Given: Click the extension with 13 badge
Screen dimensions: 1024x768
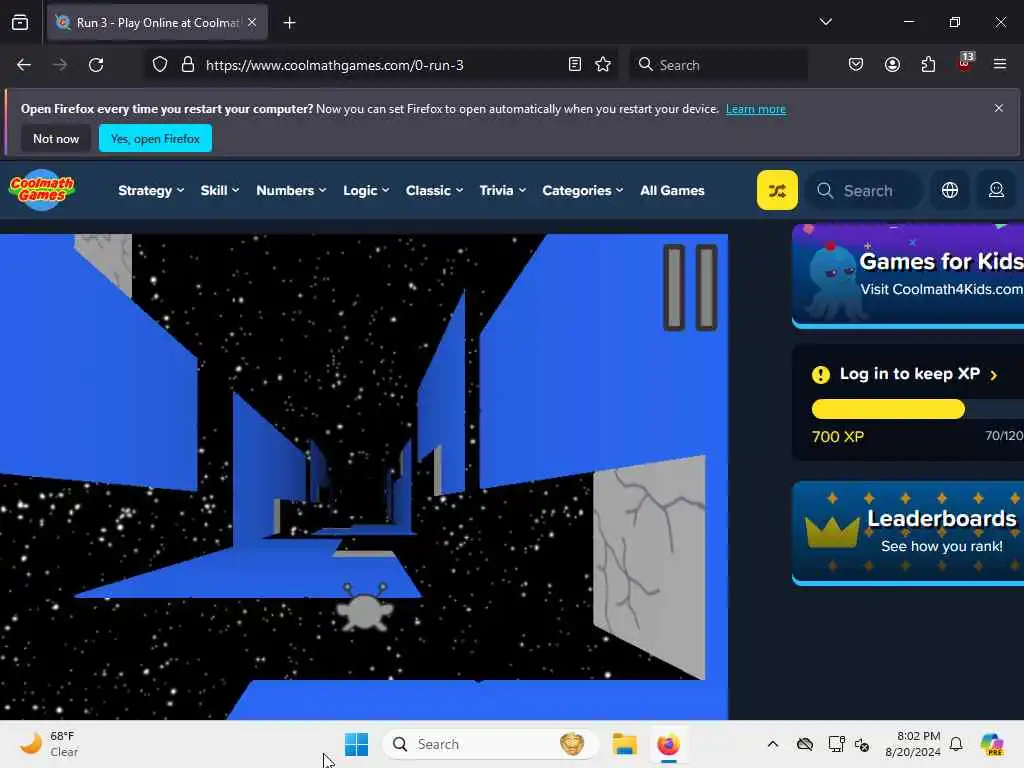Looking at the screenshot, I should click(x=965, y=63).
